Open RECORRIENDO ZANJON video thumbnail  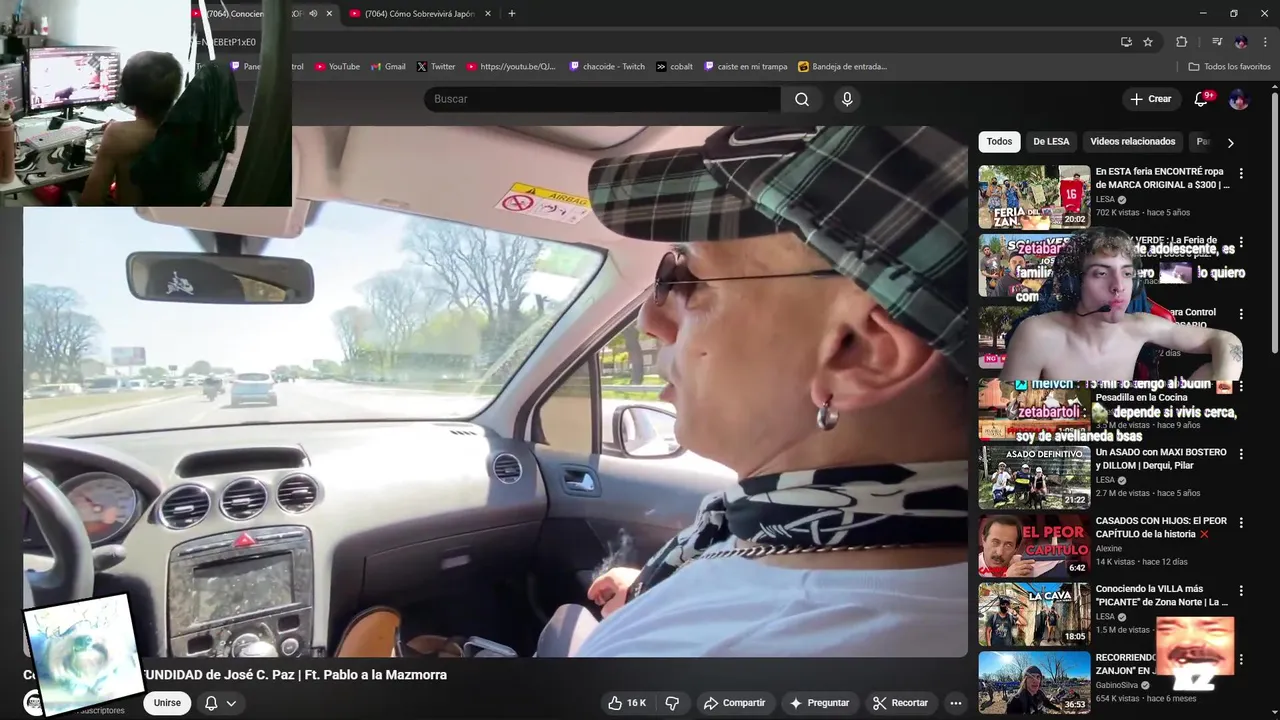coord(1034,683)
